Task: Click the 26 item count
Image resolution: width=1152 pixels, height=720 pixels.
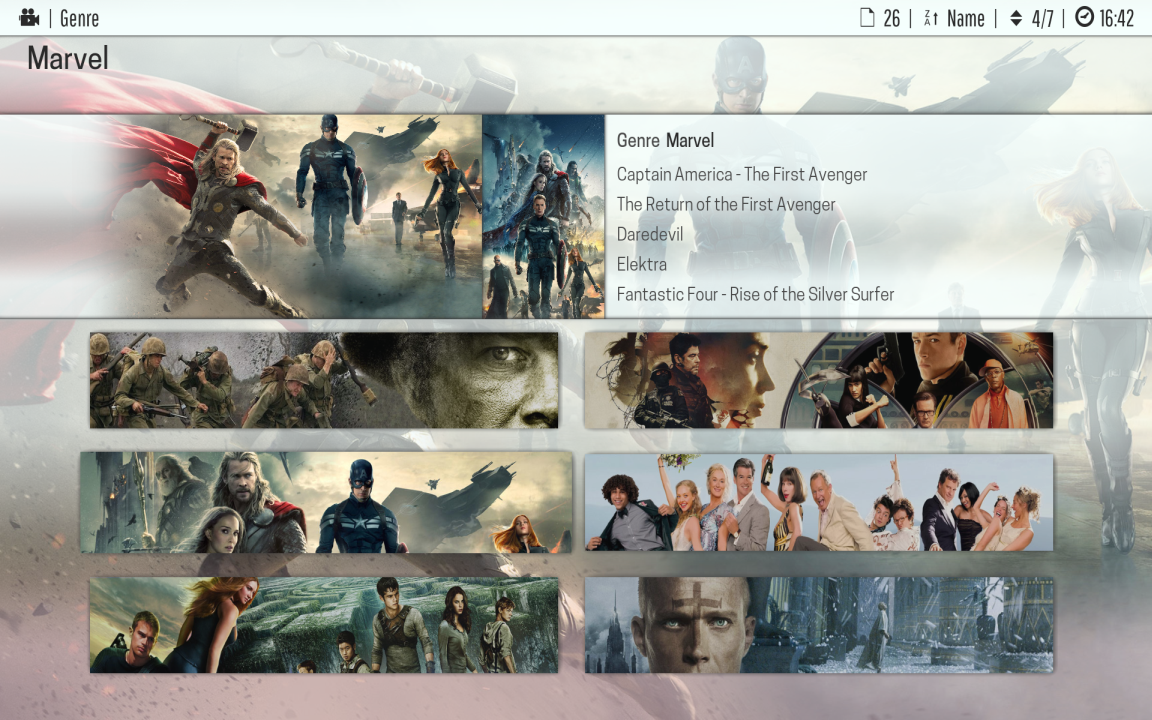Action: pyautogui.click(x=891, y=18)
